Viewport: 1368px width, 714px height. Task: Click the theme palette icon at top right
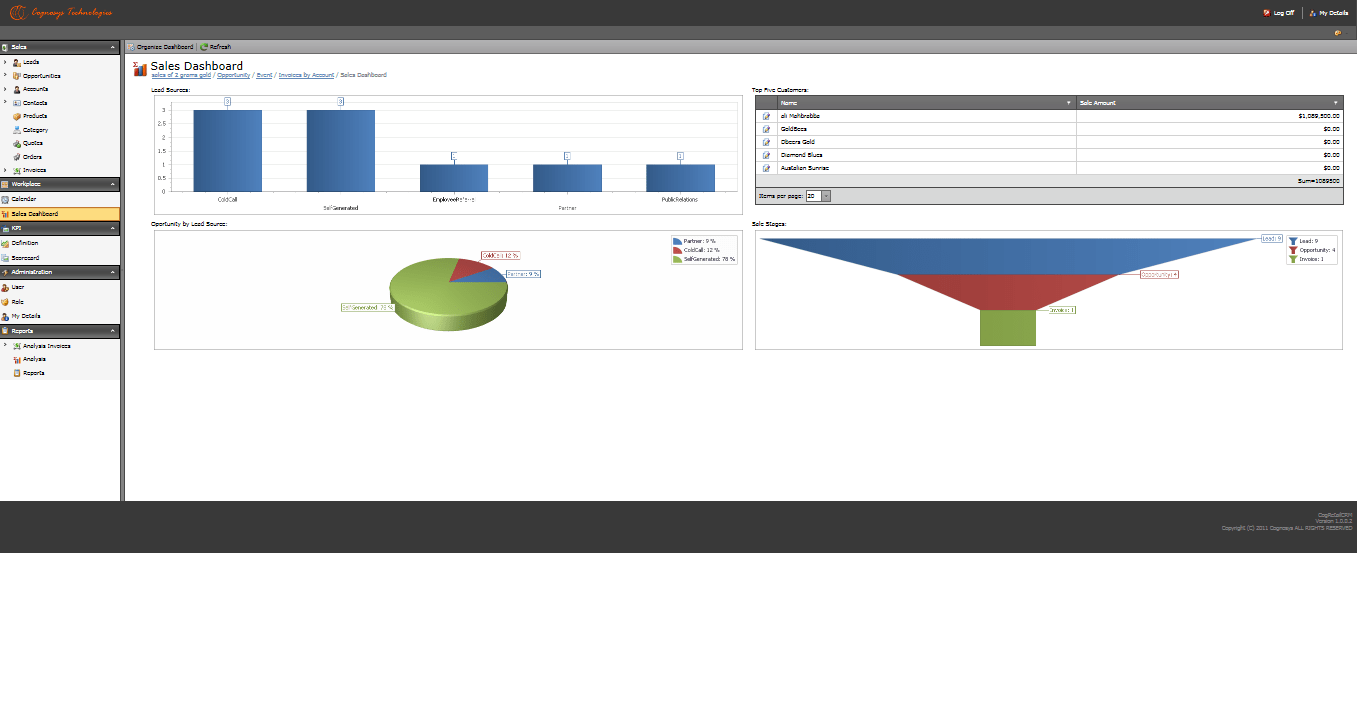coord(1337,33)
